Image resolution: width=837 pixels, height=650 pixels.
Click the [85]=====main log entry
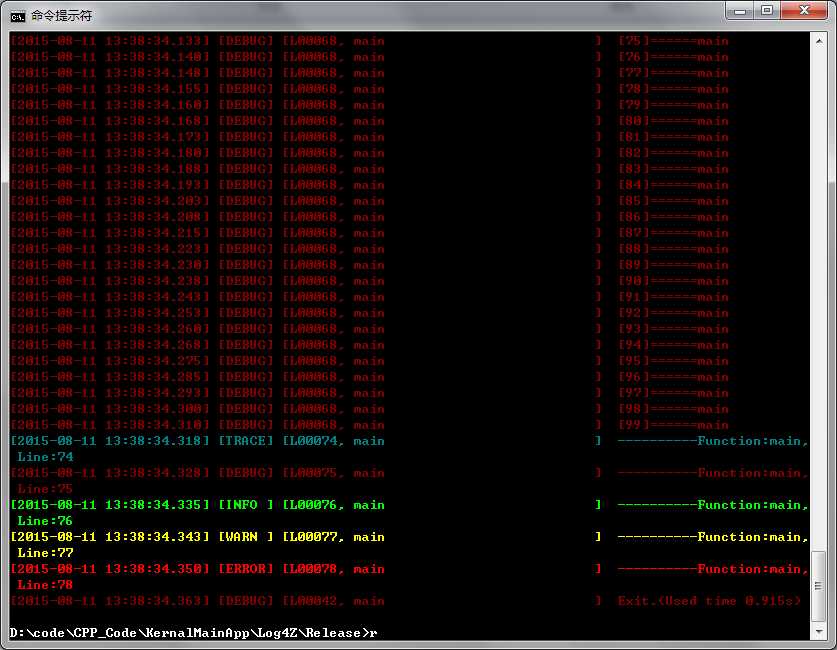pos(673,201)
